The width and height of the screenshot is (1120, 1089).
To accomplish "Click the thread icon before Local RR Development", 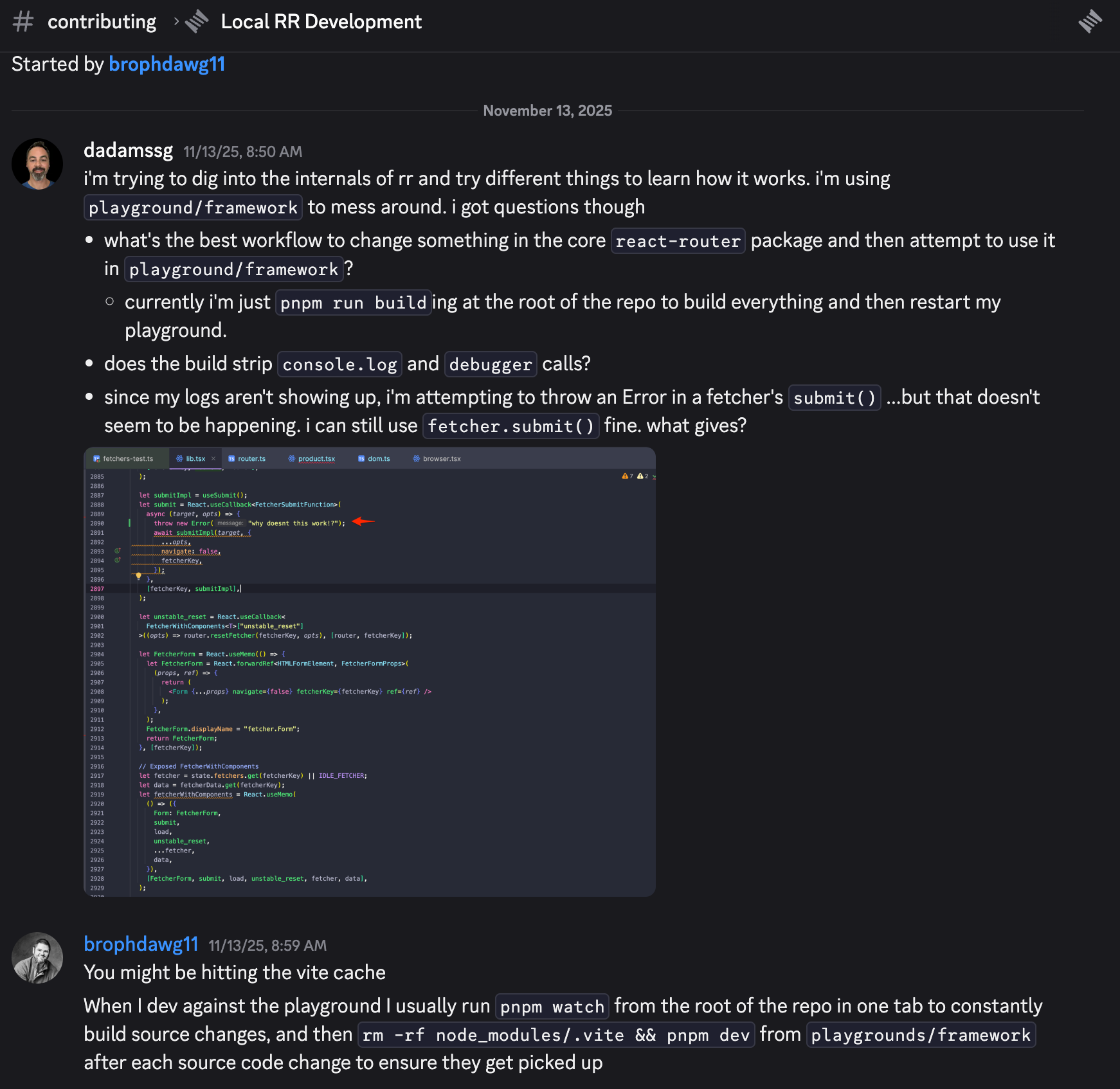I will click(x=197, y=22).
